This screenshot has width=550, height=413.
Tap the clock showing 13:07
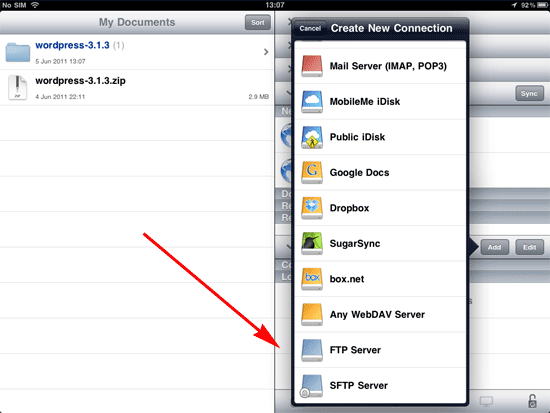[x=275, y=5]
